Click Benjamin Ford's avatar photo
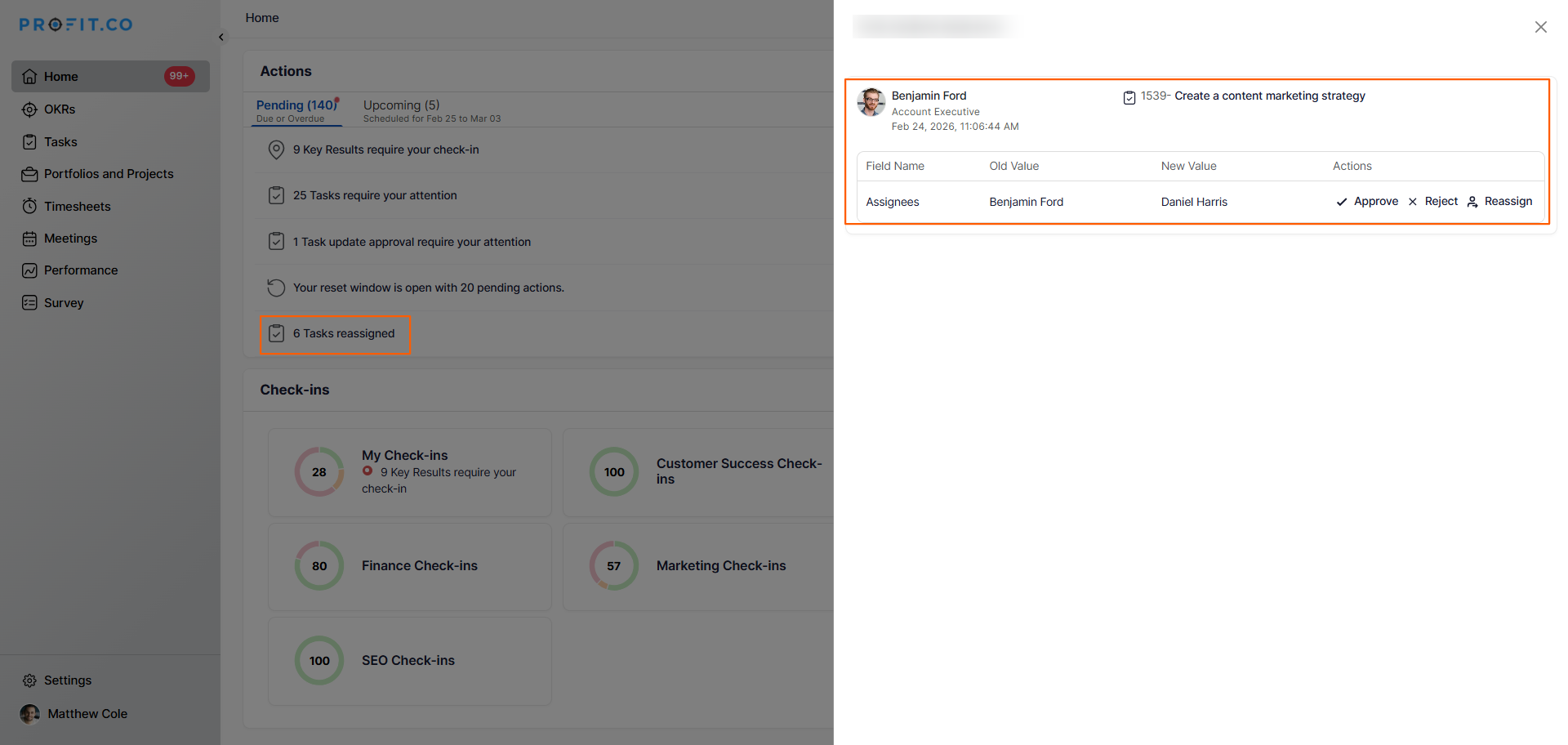Screen dimensions: 1568x745 click(x=871, y=102)
